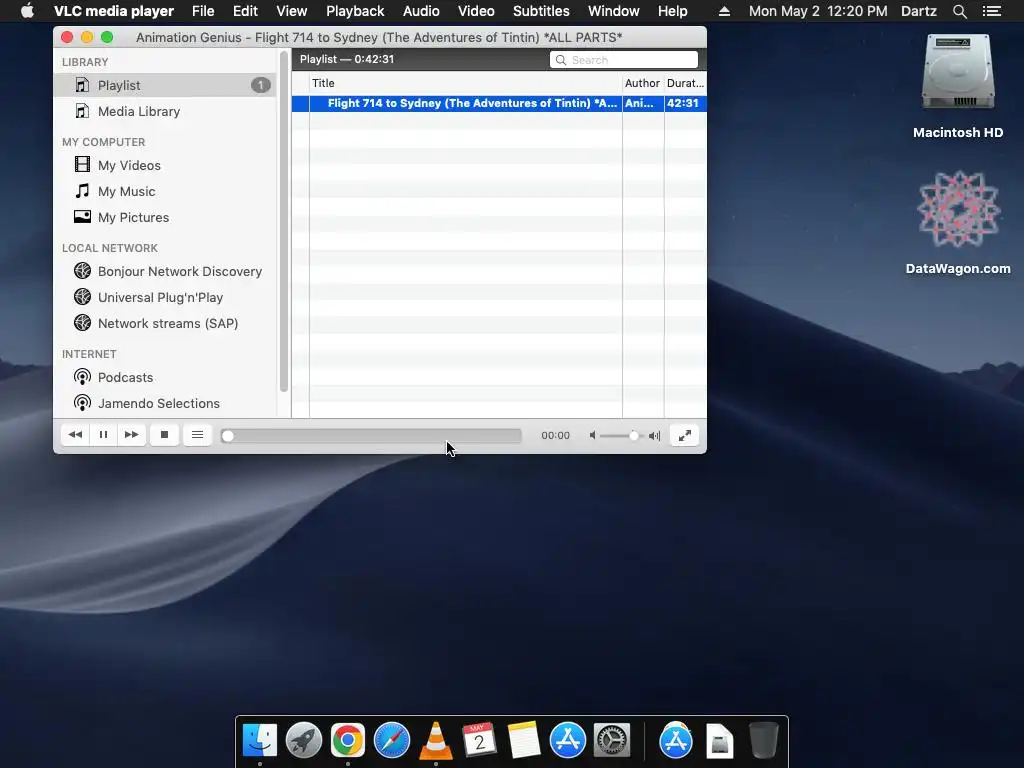Open Finder from the dock

point(260,740)
